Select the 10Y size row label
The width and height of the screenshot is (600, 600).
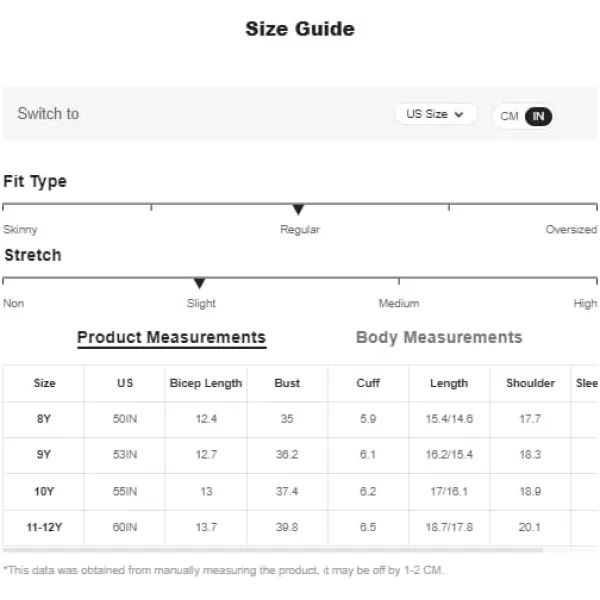[x=44, y=491]
